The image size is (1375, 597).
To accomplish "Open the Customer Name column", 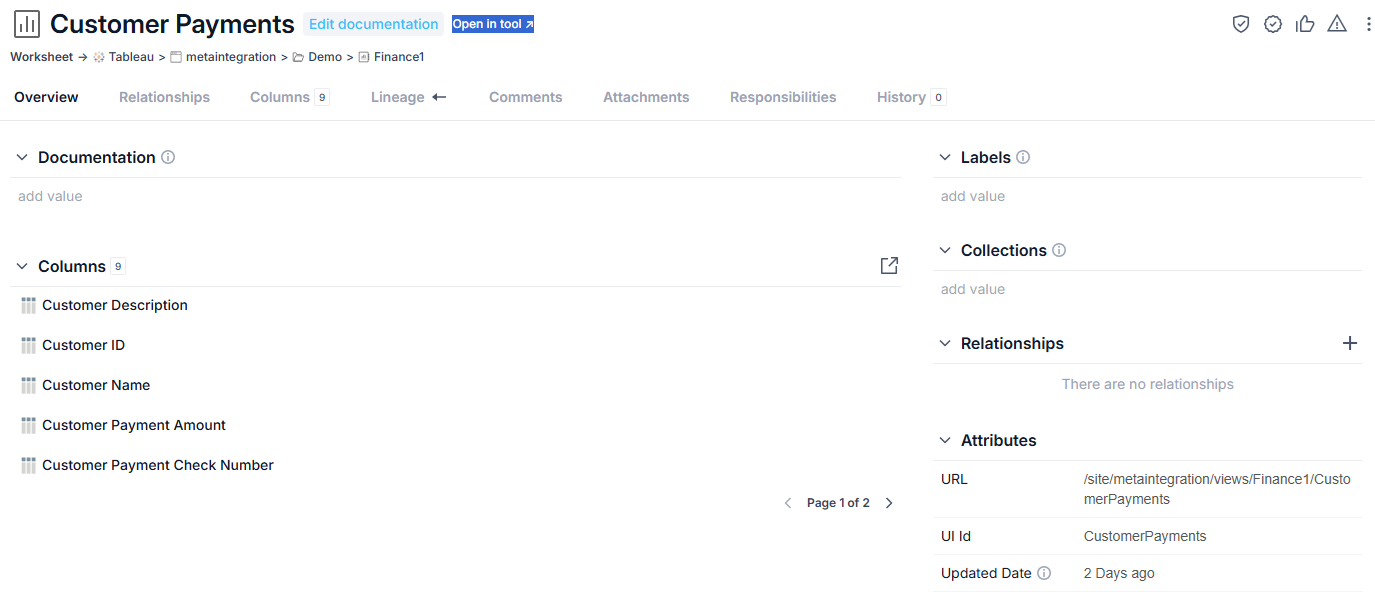I will (96, 385).
